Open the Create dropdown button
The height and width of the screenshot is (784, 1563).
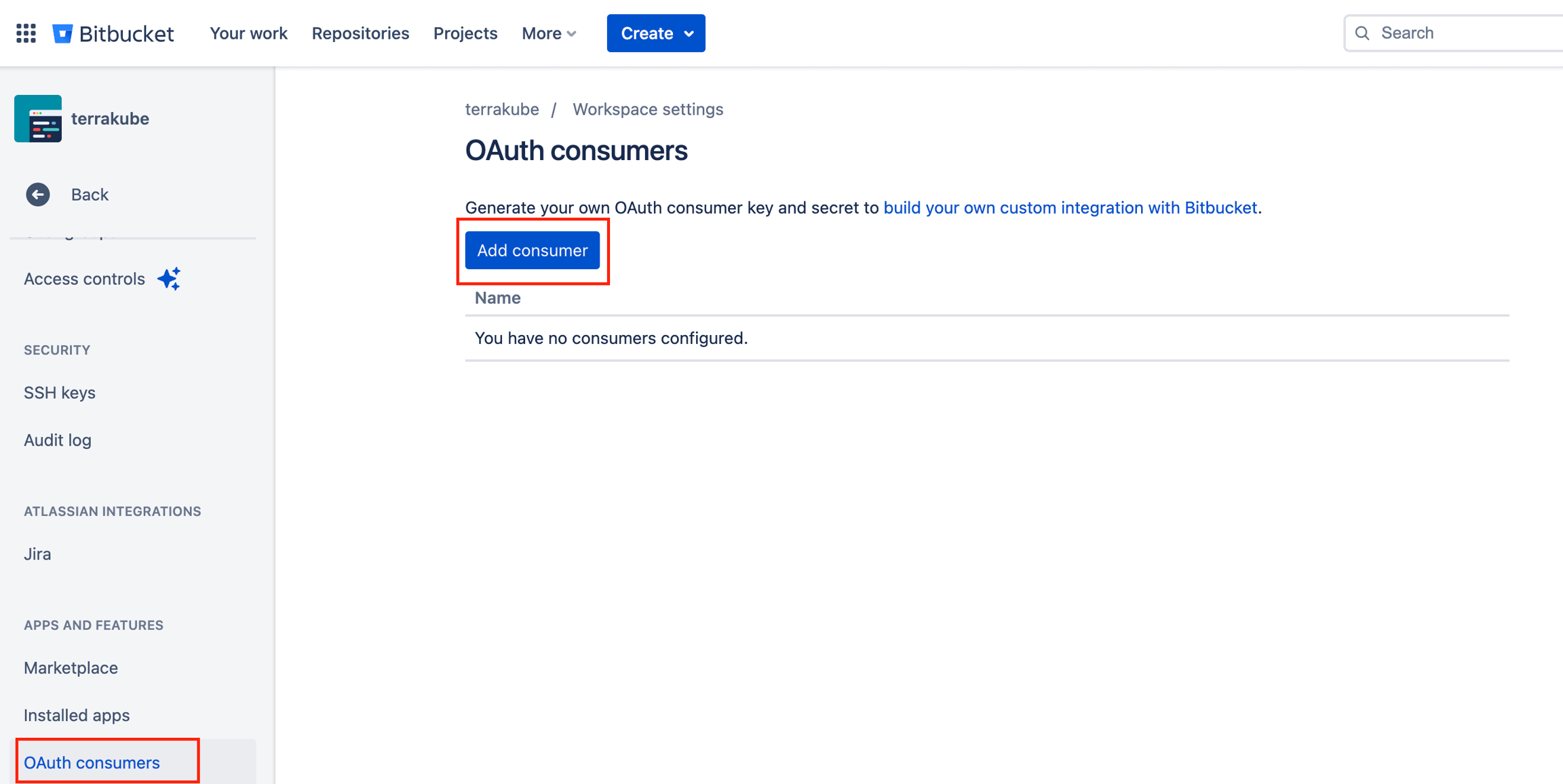655,33
